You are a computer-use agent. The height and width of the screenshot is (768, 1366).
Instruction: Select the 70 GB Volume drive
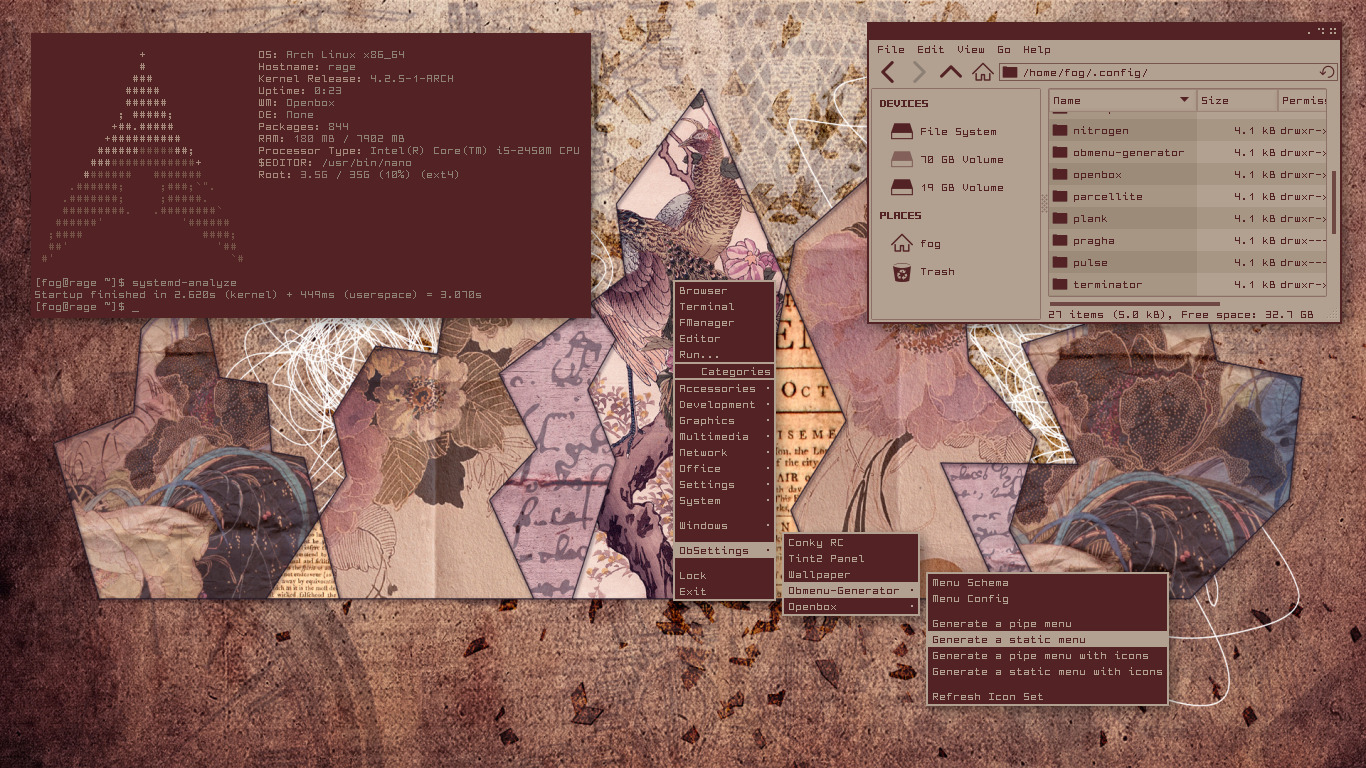click(x=947, y=159)
